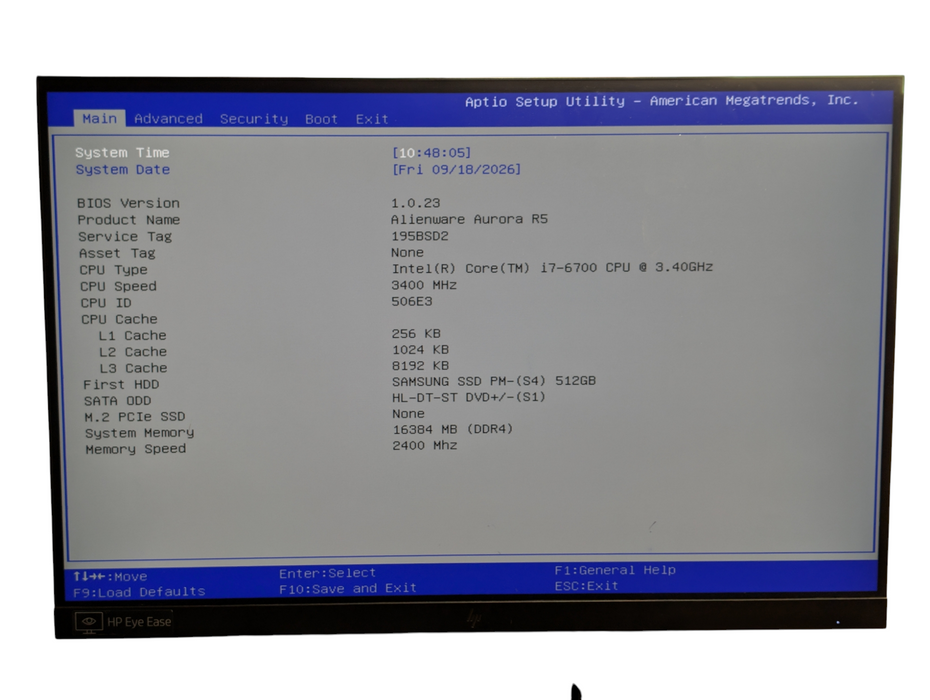Screen dimensions: 930x700
Task: Go to the Boot tab
Action: (321, 119)
